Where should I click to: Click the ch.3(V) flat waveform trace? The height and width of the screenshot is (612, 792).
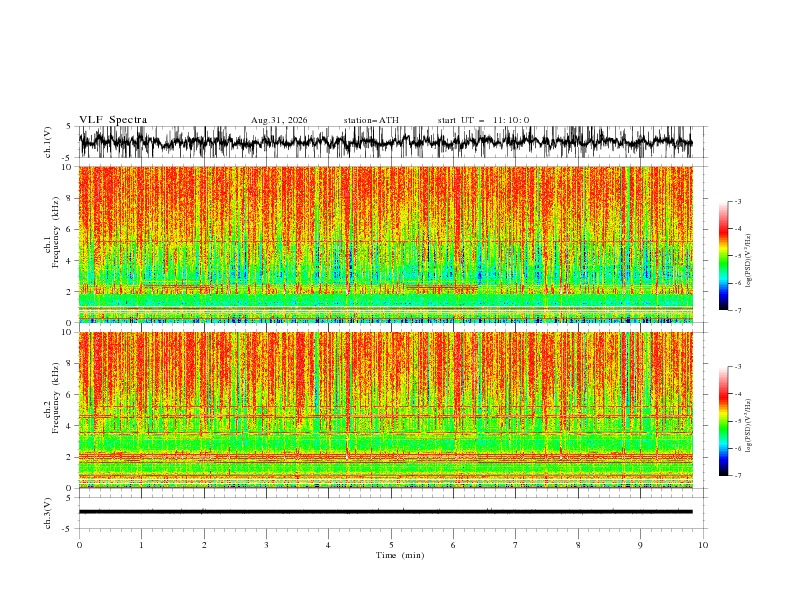tap(385, 512)
